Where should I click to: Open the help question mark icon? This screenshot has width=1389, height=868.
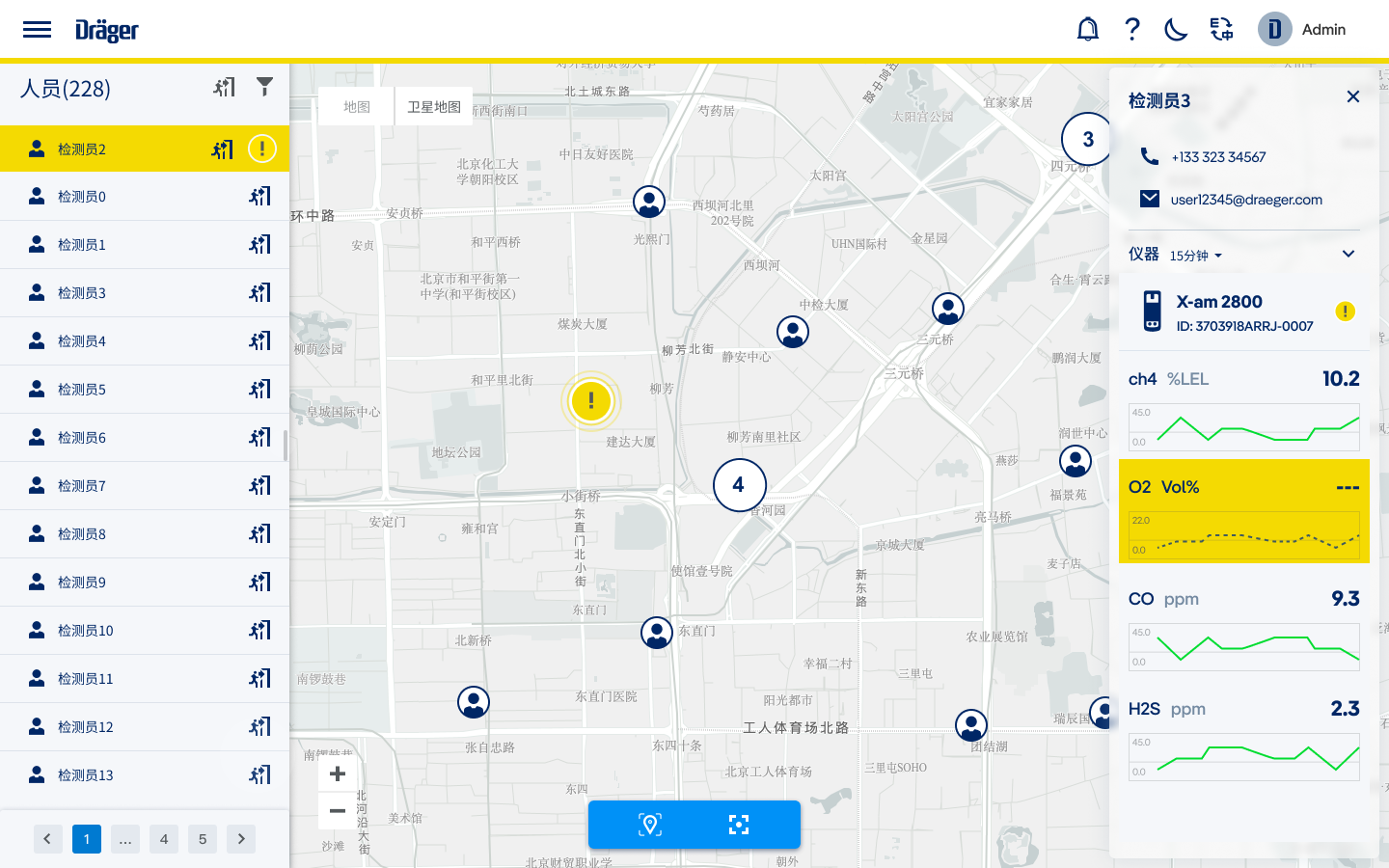pyautogui.click(x=1132, y=30)
